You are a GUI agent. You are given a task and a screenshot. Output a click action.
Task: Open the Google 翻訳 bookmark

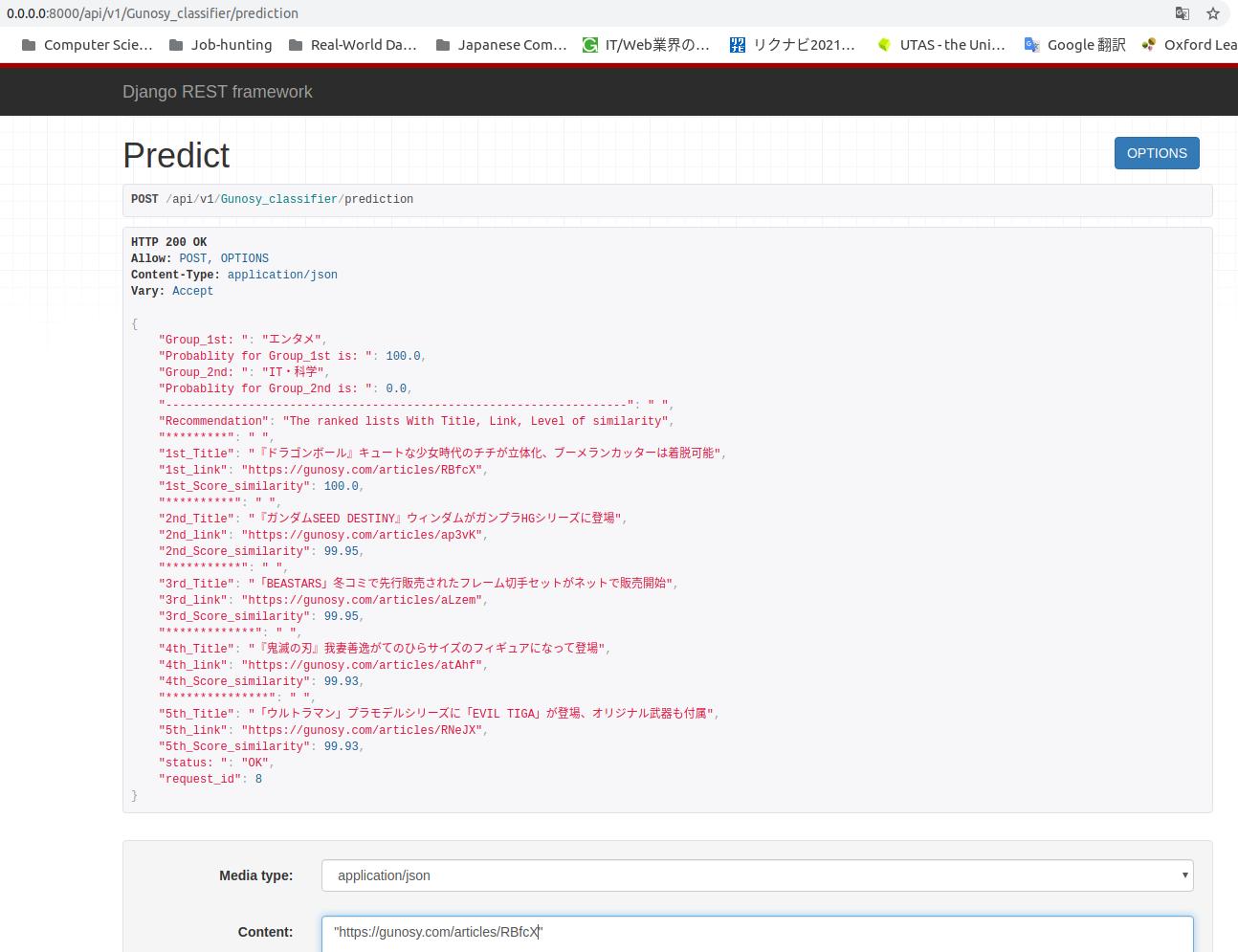(1075, 45)
